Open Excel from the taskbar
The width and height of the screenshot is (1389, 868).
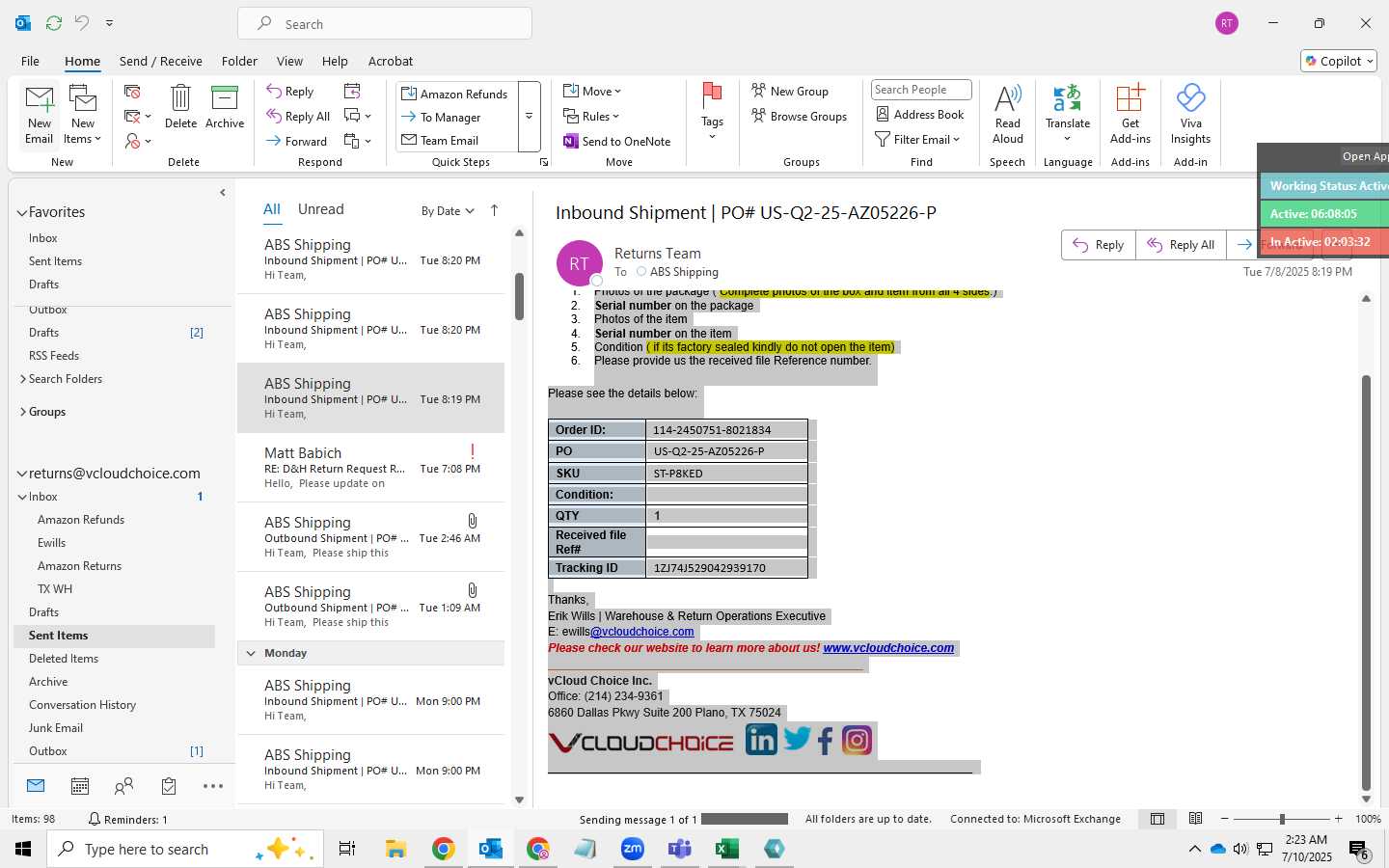[x=726, y=849]
